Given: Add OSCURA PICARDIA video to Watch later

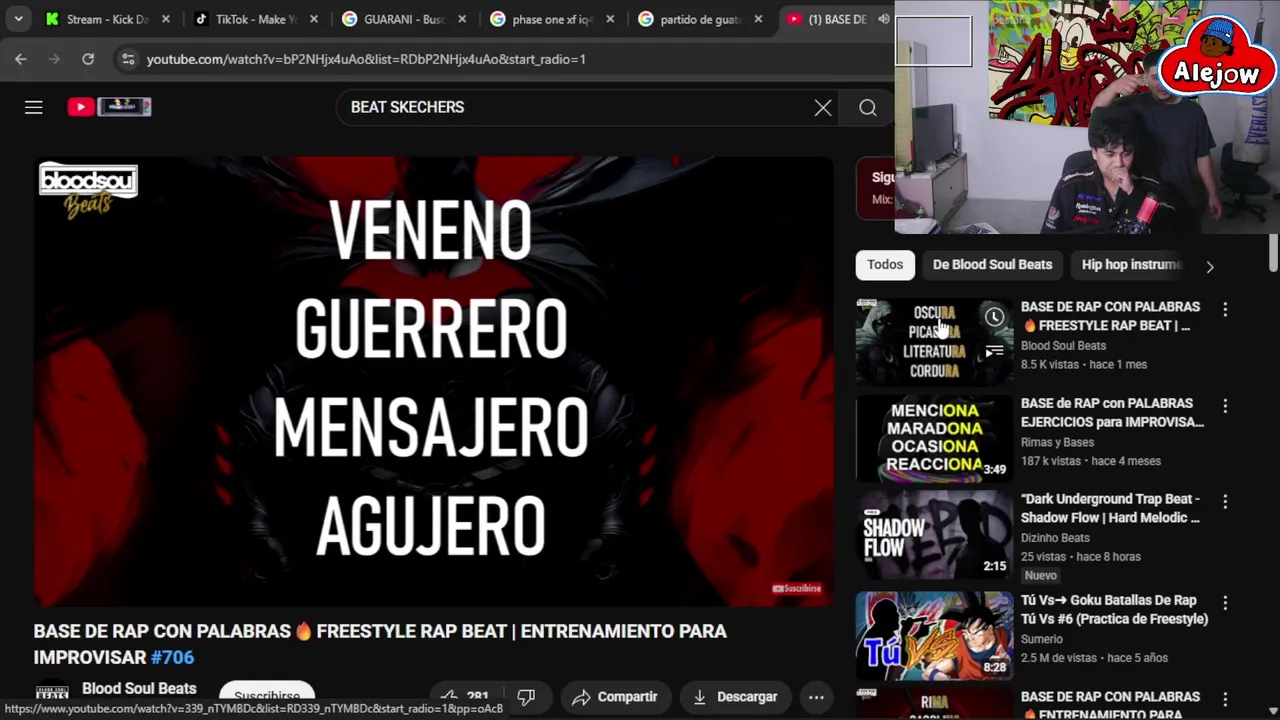Looking at the screenshot, I should click(x=994, y=317).
